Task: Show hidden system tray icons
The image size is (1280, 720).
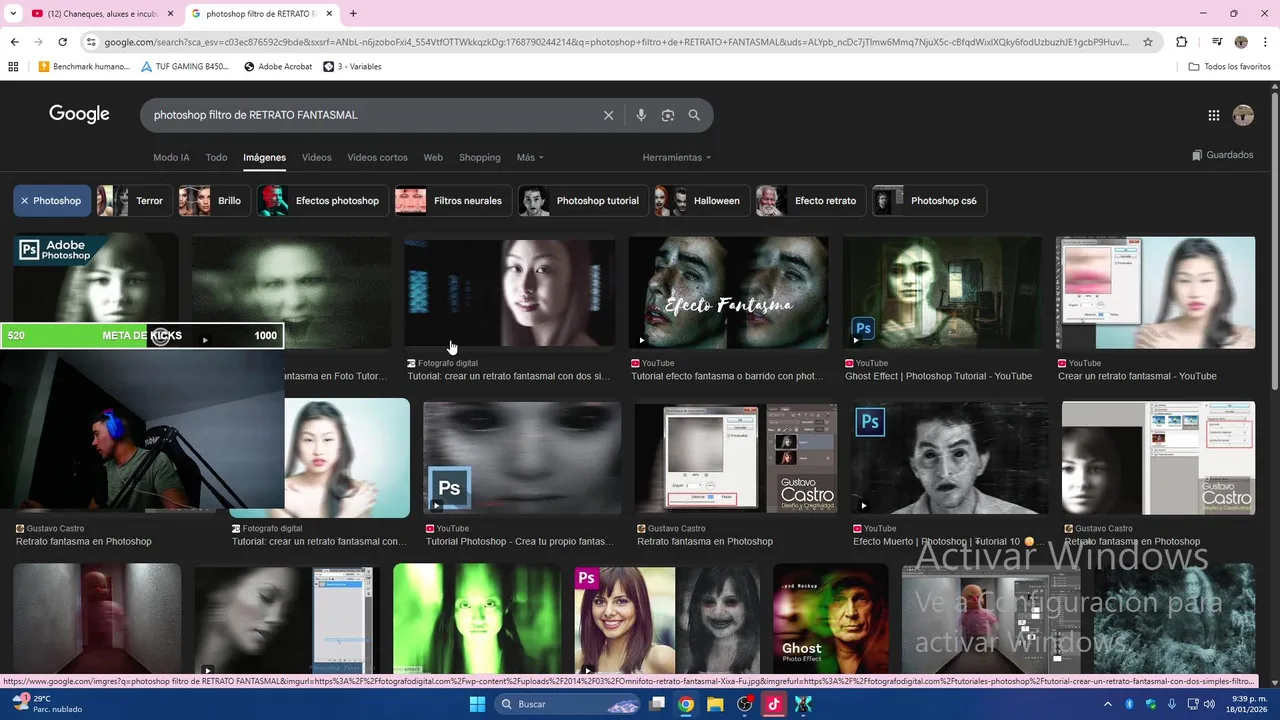Action: click(1107, 704)
